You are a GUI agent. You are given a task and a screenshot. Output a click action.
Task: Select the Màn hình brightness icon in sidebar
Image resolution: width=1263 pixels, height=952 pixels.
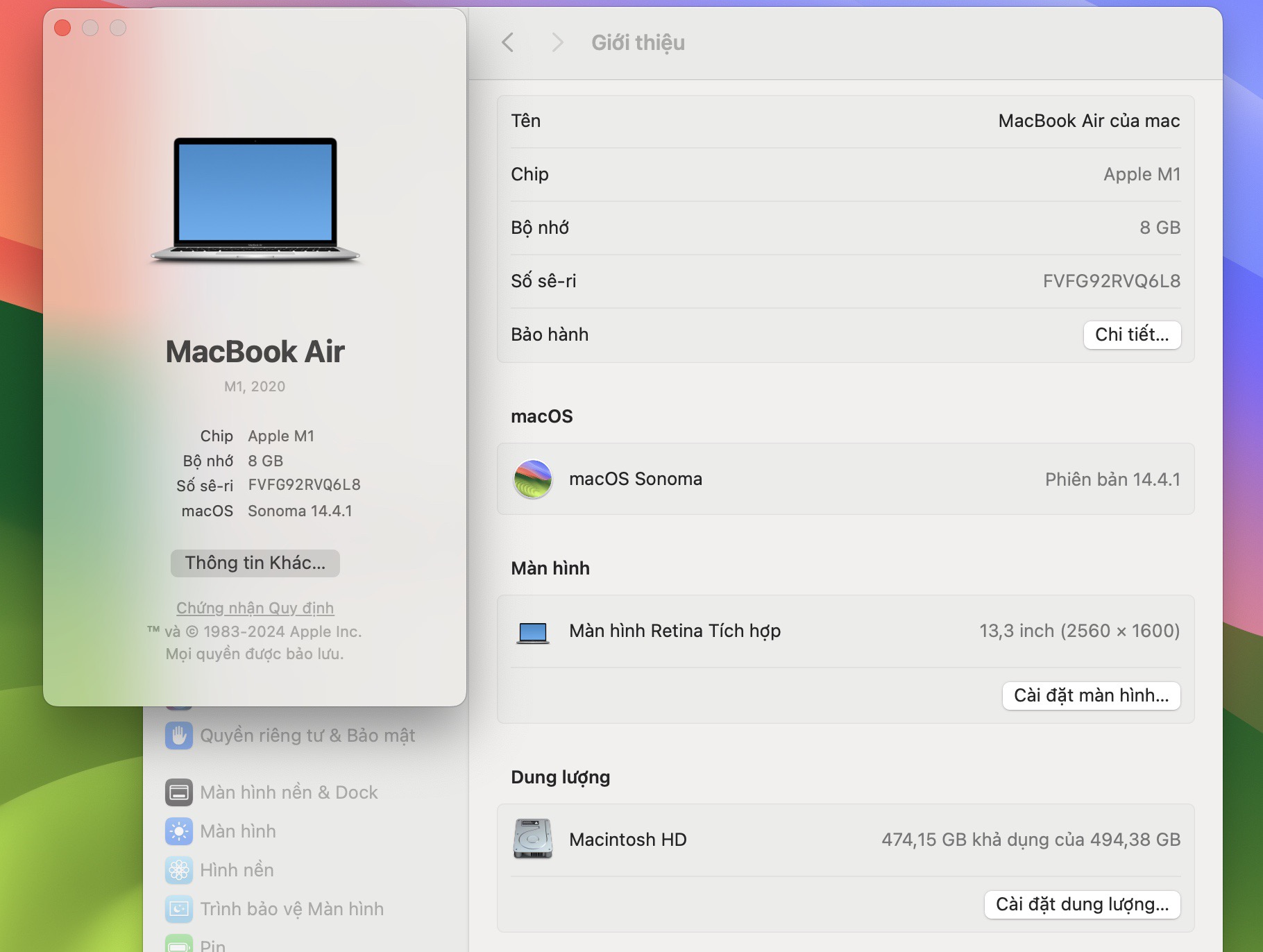pyautogui.click(x=179, y=831)
